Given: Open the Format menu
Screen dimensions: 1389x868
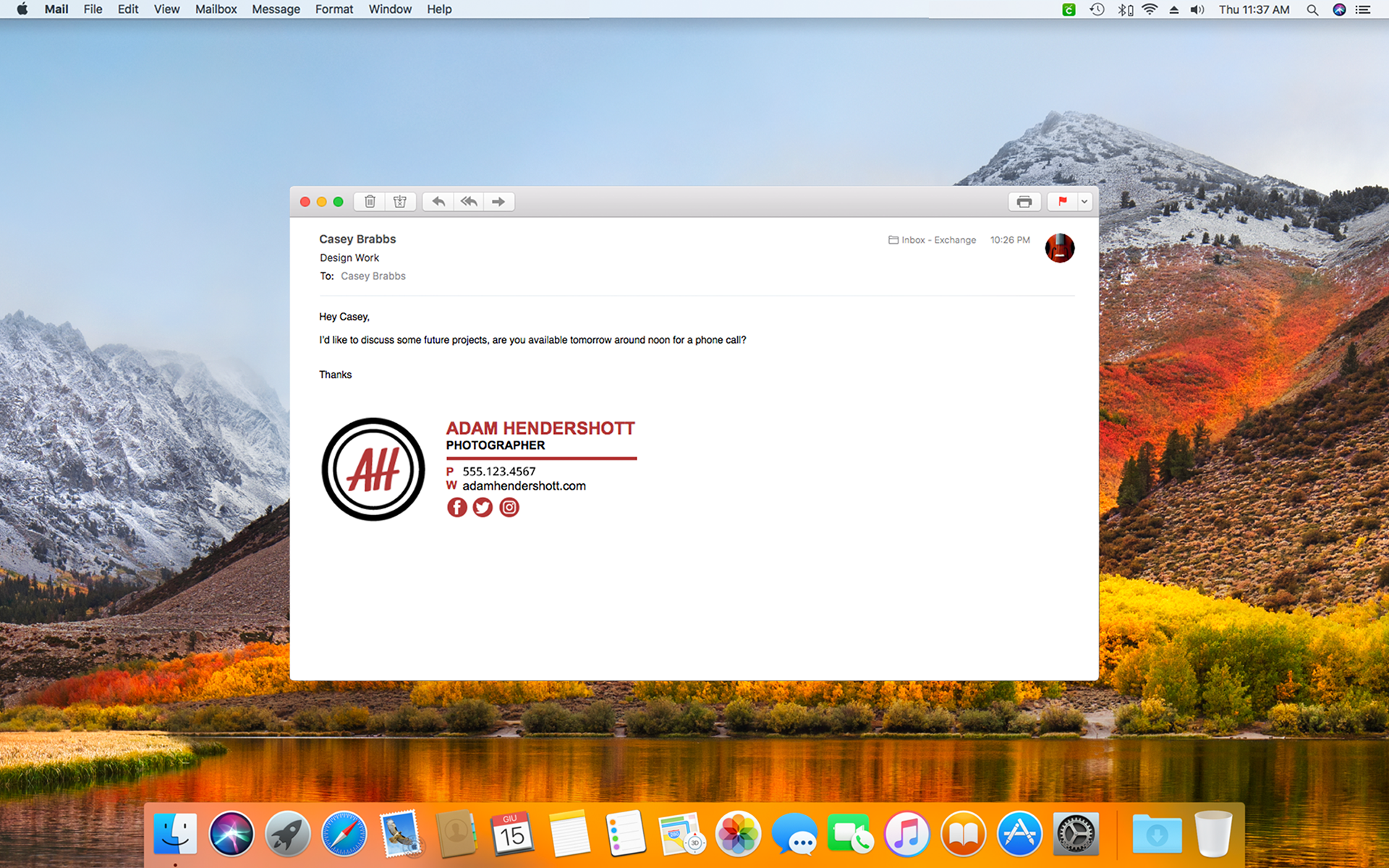Looking at the screenshot, I should (334, 9).
